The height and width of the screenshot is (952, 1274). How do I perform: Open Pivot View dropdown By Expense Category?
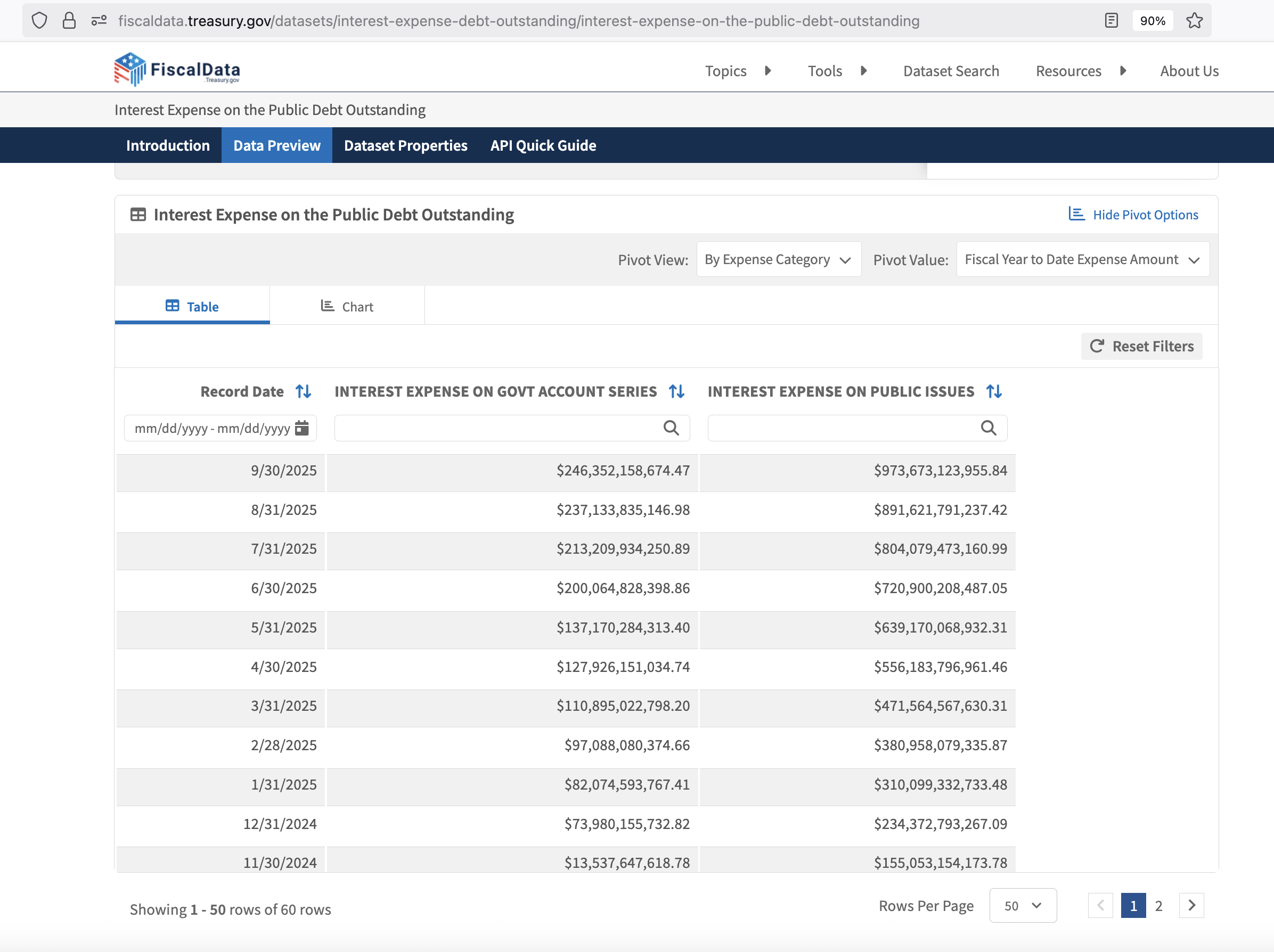(x=778, y=260)
